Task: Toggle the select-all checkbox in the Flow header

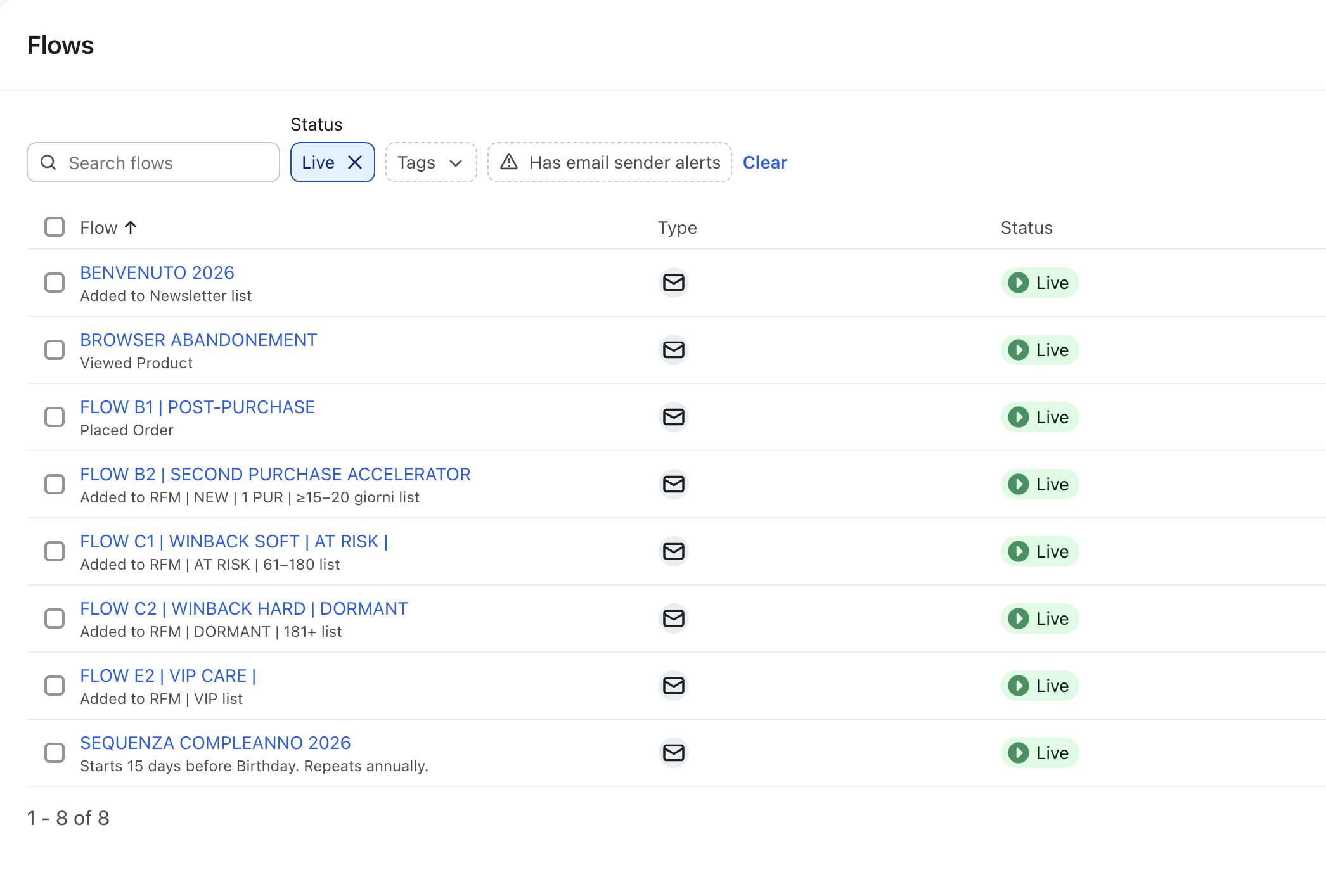Action: point(55,227)
